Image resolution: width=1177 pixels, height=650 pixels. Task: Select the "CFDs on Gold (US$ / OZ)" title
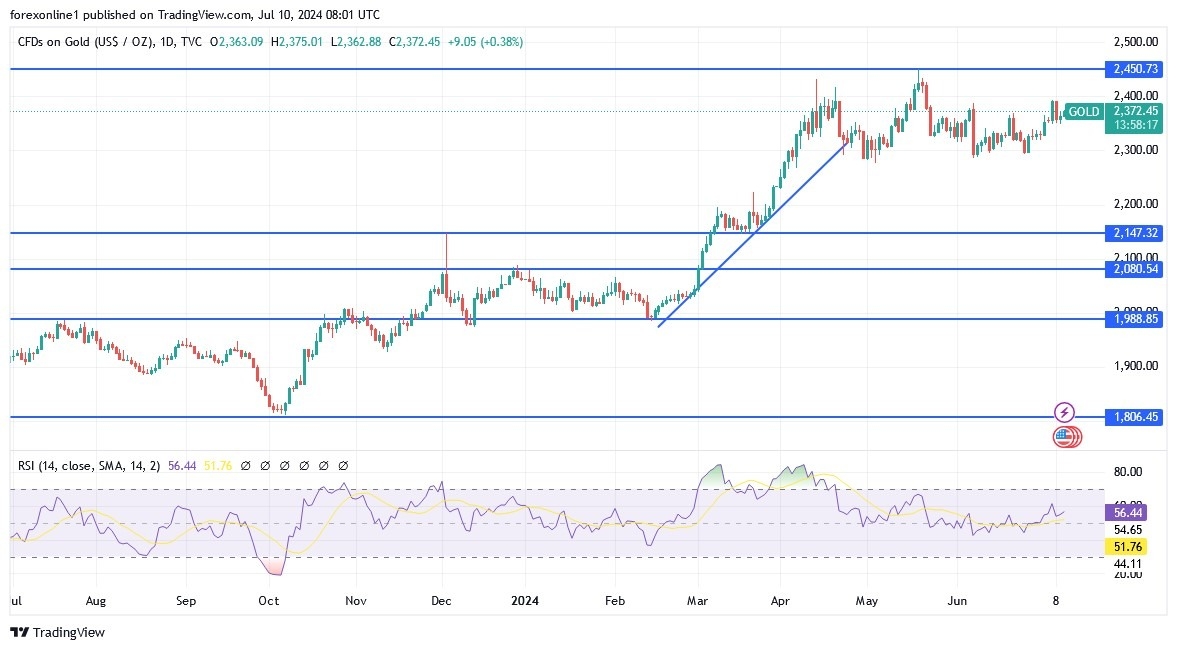pyautogui.click(x=85, y=42)
